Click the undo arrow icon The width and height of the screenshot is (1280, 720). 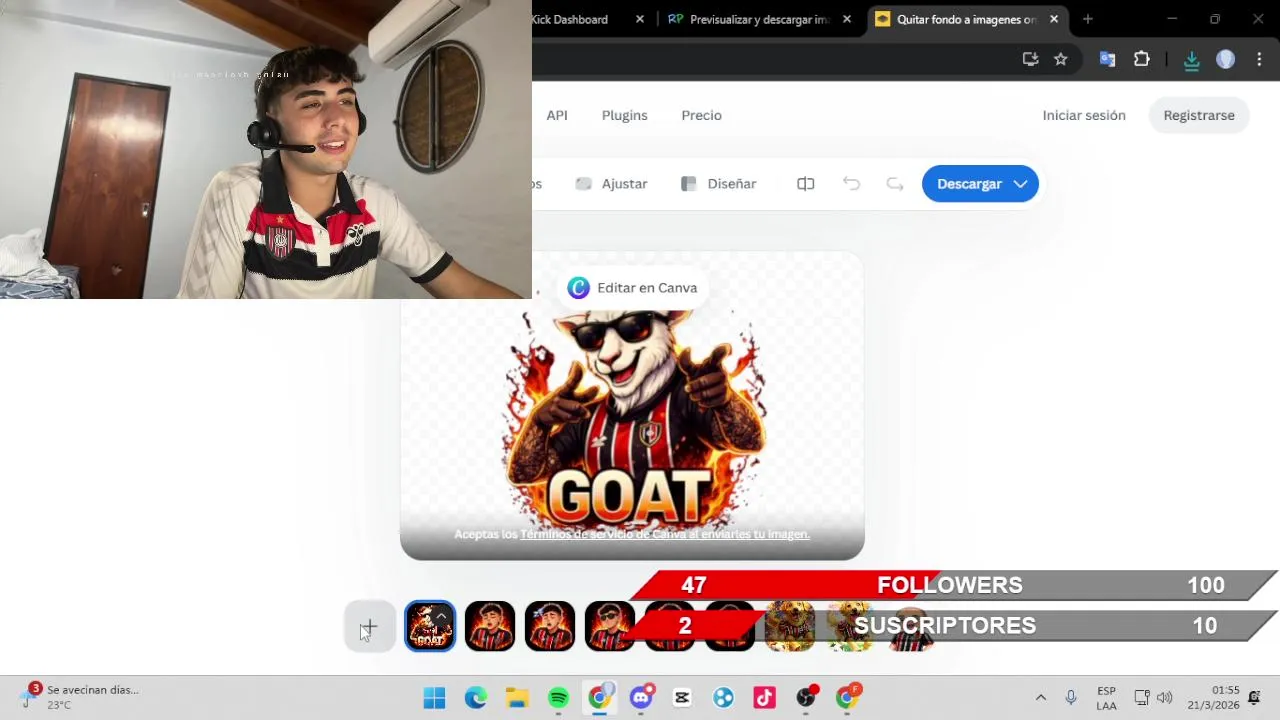click(851, 184)
